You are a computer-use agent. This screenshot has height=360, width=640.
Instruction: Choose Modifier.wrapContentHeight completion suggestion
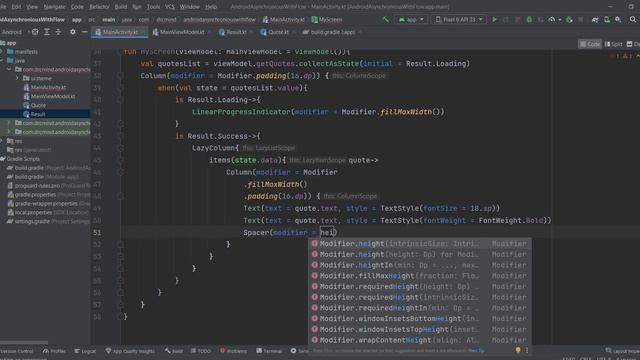click(x=420, y=340)
